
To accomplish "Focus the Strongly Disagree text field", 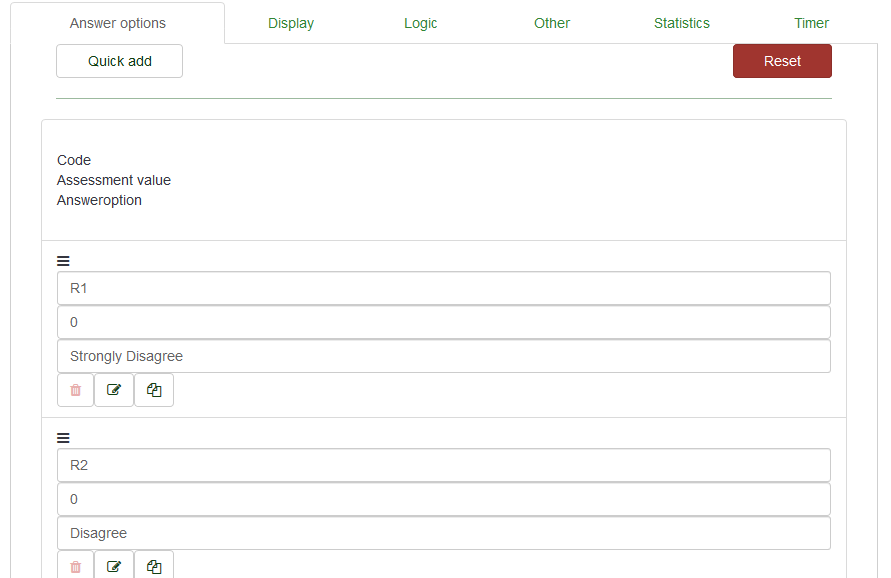I will click(x=444, y=356).
